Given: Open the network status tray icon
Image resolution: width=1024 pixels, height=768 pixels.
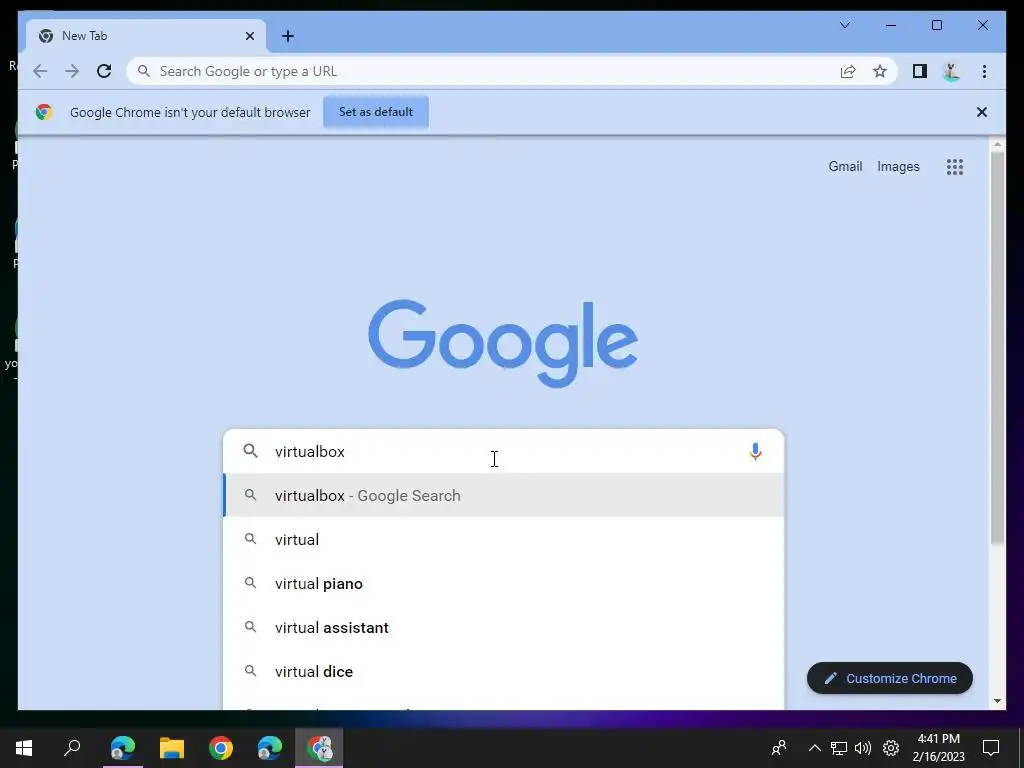Looking at the screenshot, I should (839, 748).
